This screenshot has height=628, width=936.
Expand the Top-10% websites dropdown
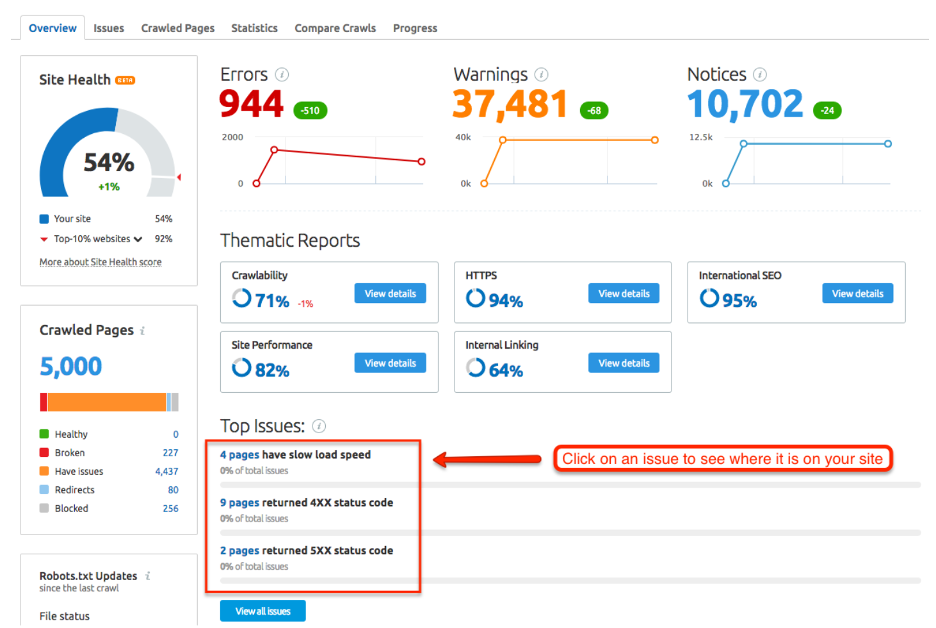(138, 239)
